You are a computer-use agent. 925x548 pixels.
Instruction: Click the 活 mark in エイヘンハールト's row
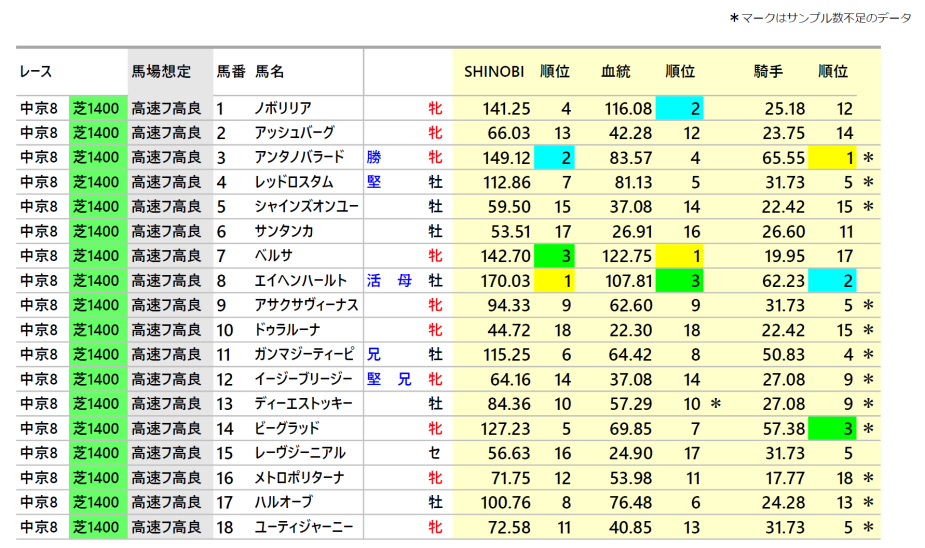pyautogui.click(x=374, y=281)
